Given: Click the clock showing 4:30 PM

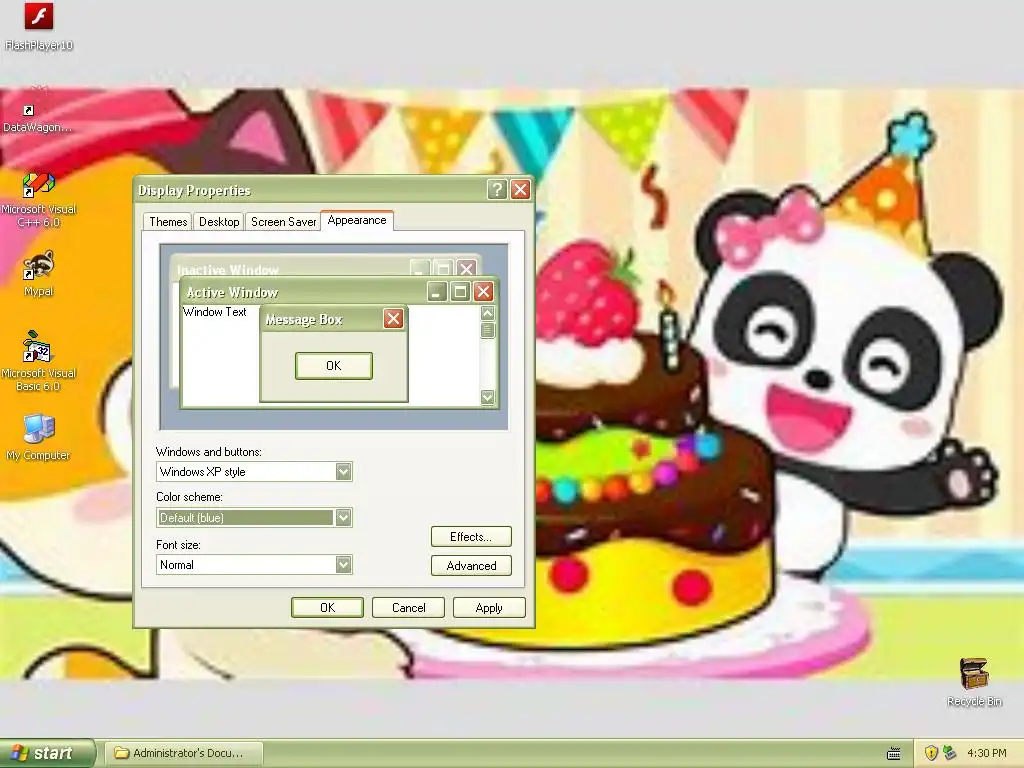Looking at the screenshot, I should point(987,753).
